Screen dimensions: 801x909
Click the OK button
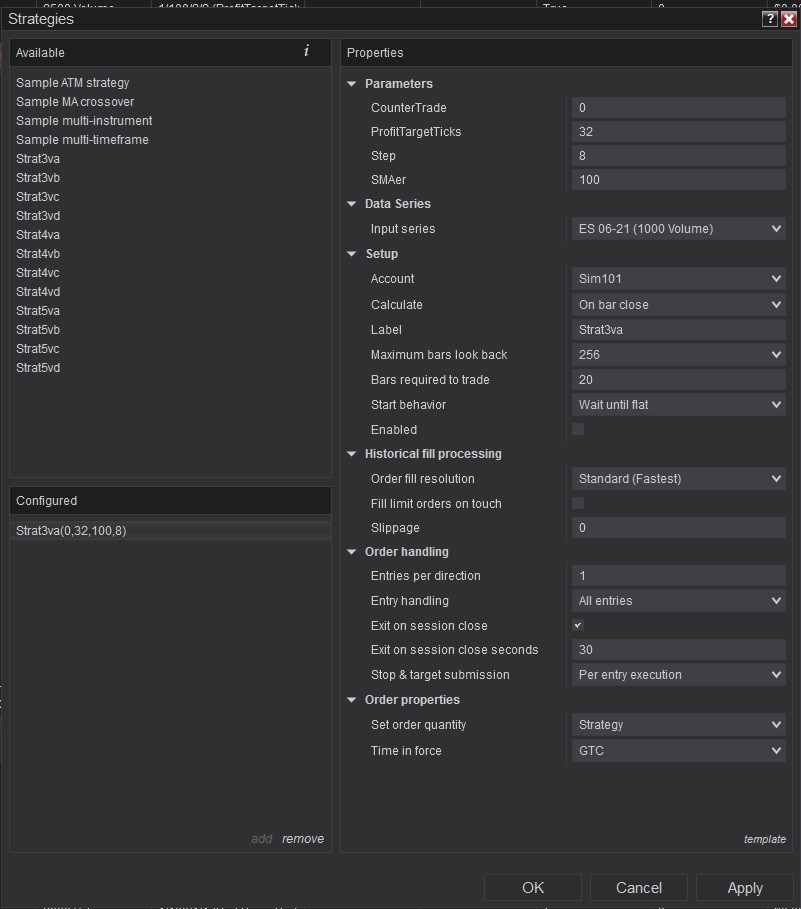[533, 888]
